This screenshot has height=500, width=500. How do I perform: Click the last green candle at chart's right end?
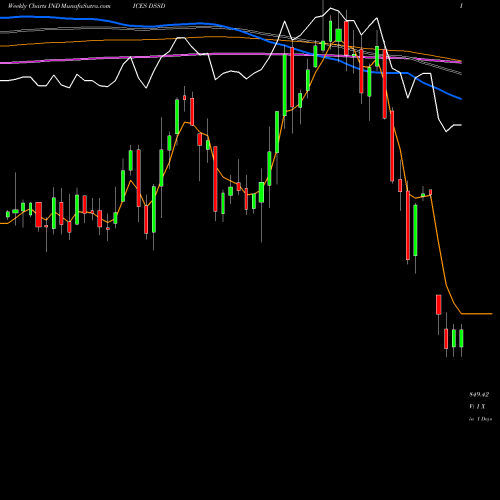[461, 338]
